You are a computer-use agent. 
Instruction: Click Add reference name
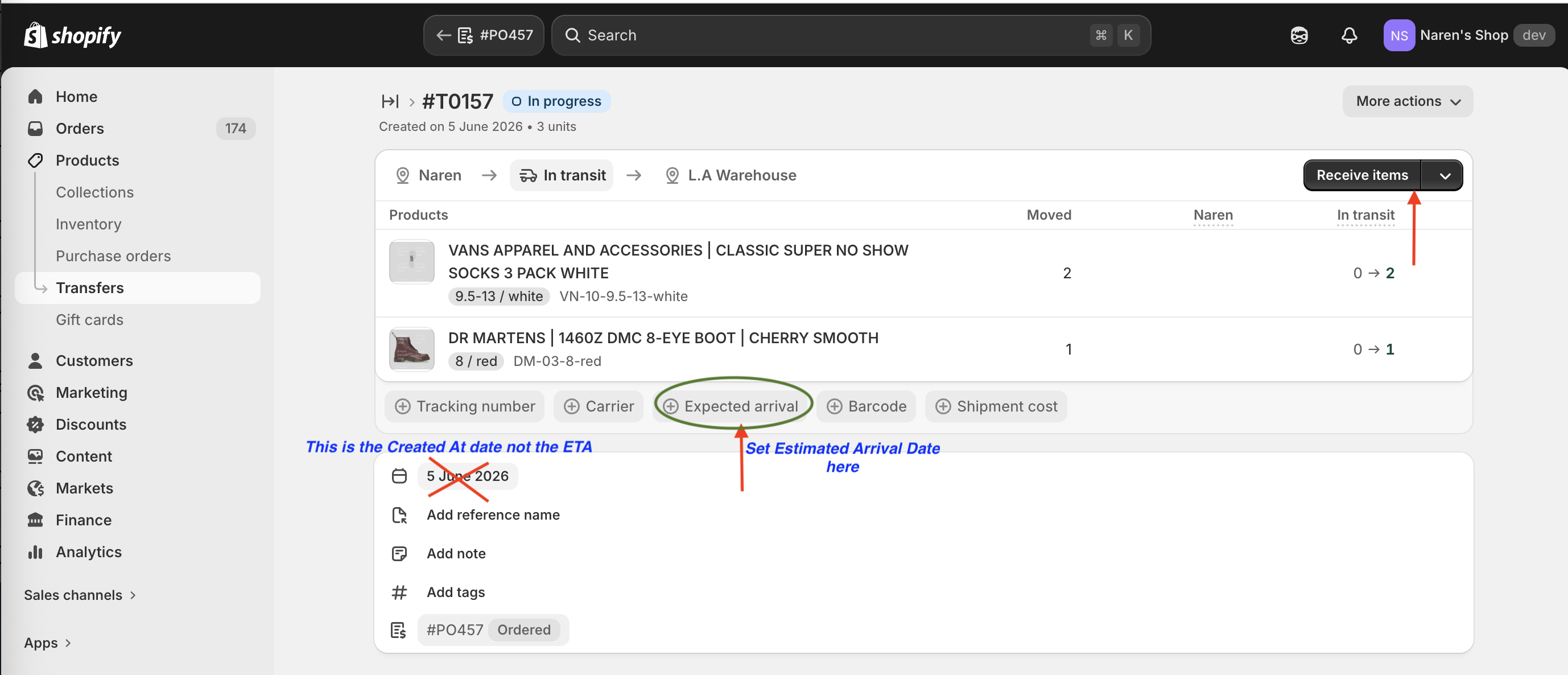pos(493,515)
